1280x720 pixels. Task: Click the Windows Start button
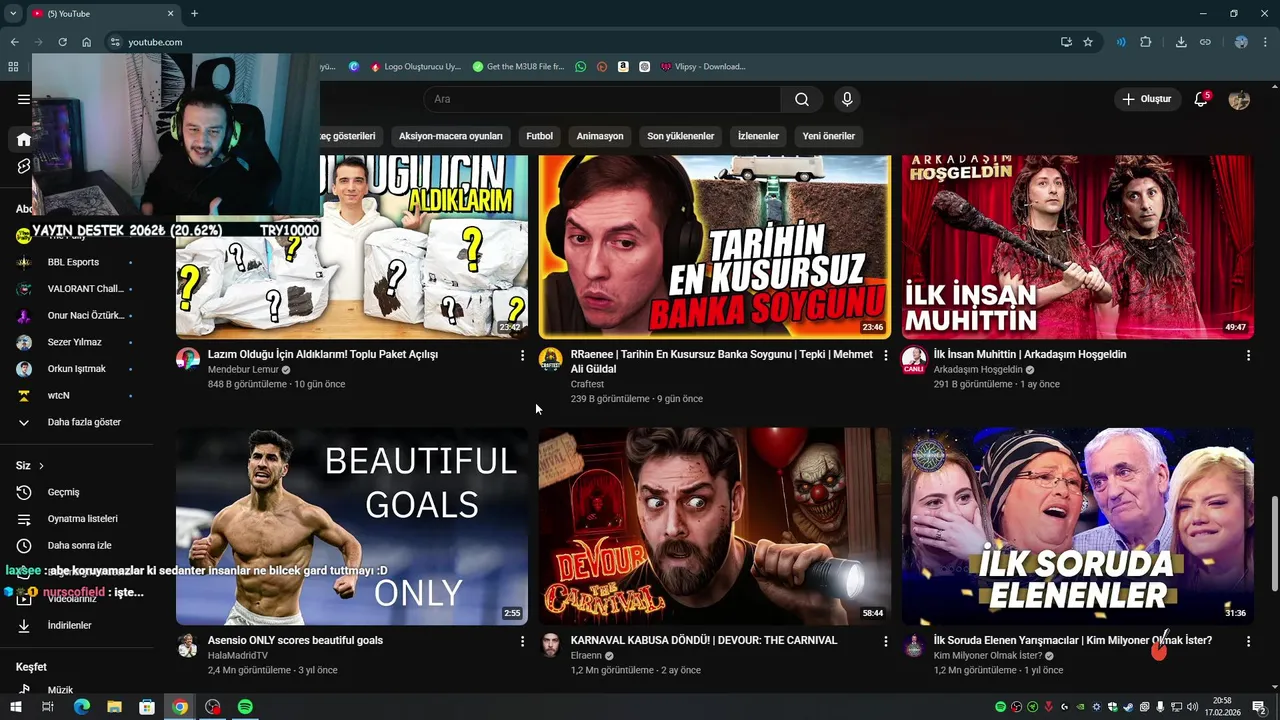pyautogui.click(x=16, y=707)
